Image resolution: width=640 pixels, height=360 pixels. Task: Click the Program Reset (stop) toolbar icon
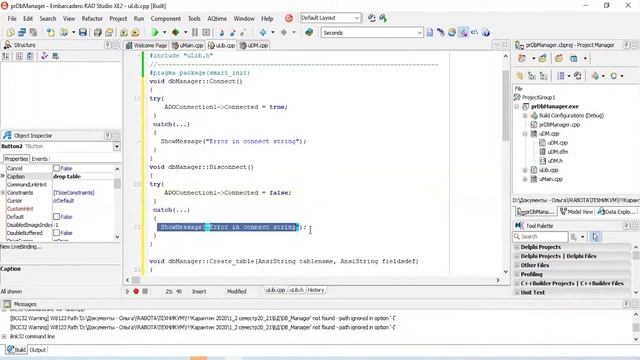[207, 32]
